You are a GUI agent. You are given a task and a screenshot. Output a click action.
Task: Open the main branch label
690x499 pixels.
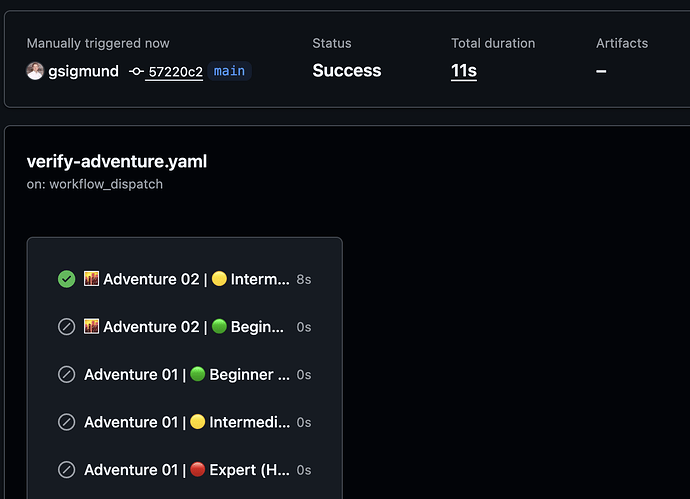click(x=229, y=71)
